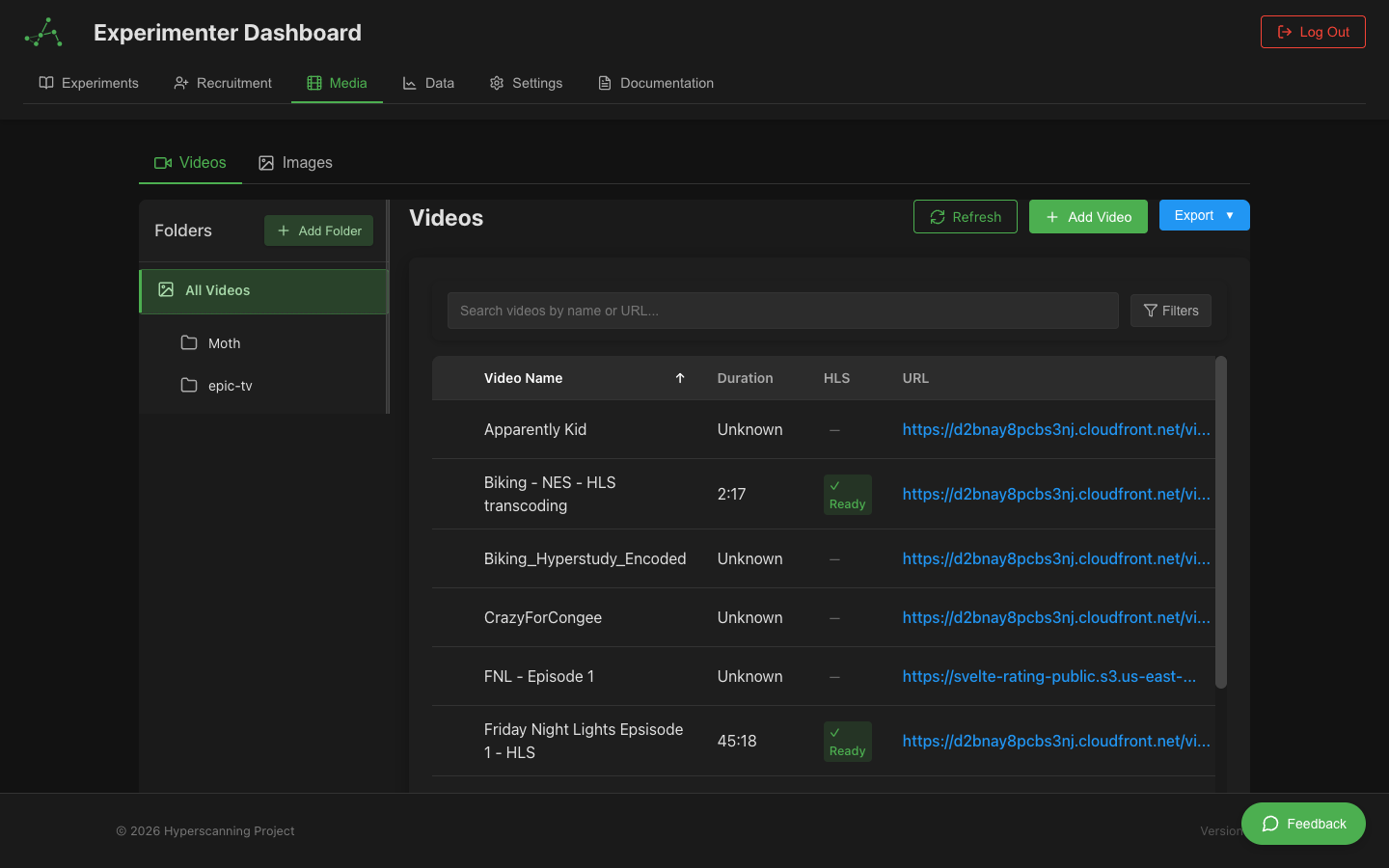The height and width of the screenshot is (868, 1389).
Task: Click the picture icon next to Images
Action: pyautogui.click(x=266, y=162)
